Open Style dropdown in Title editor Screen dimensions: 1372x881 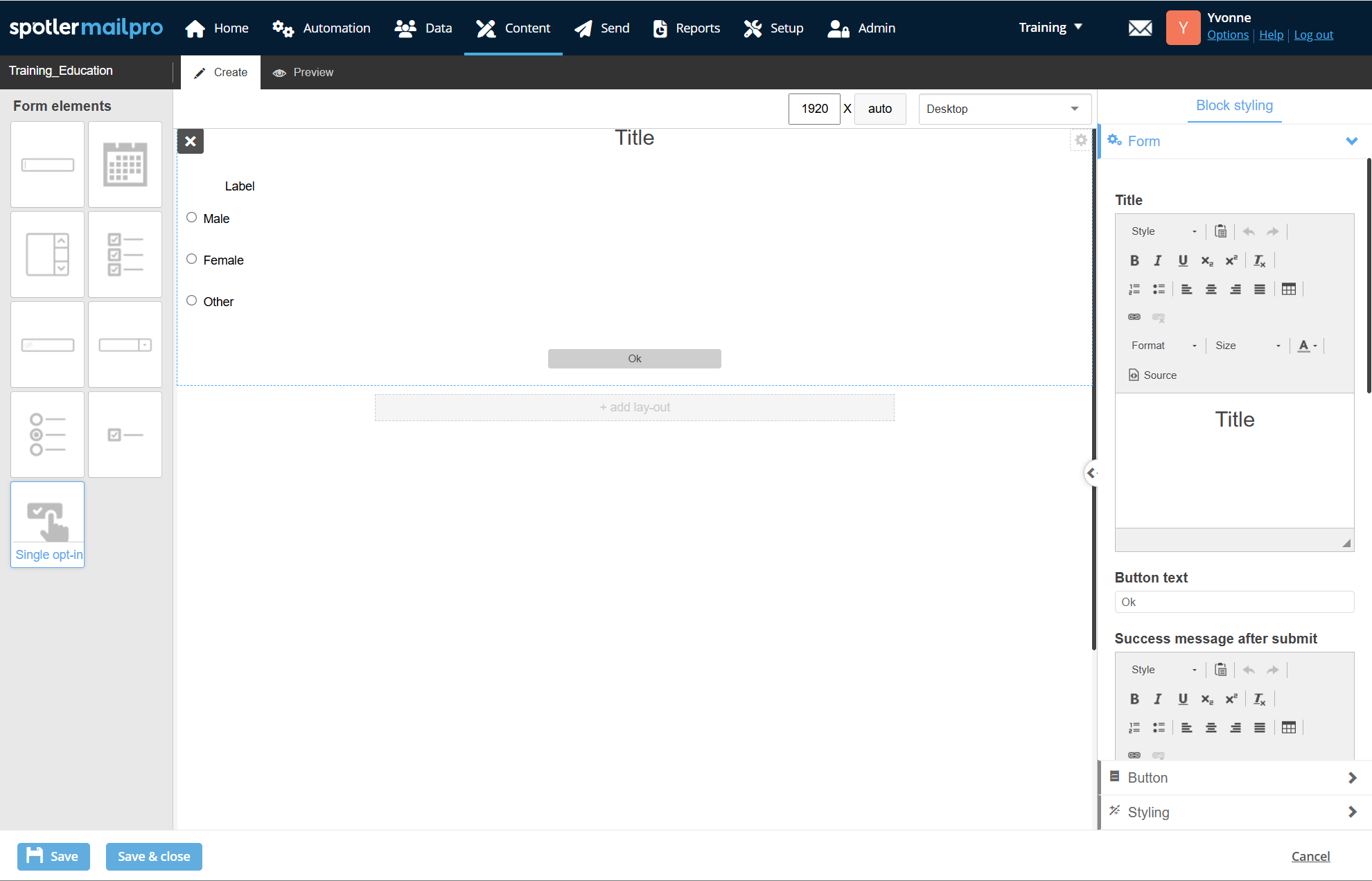pyautogui.click(x=1164, y=231)
